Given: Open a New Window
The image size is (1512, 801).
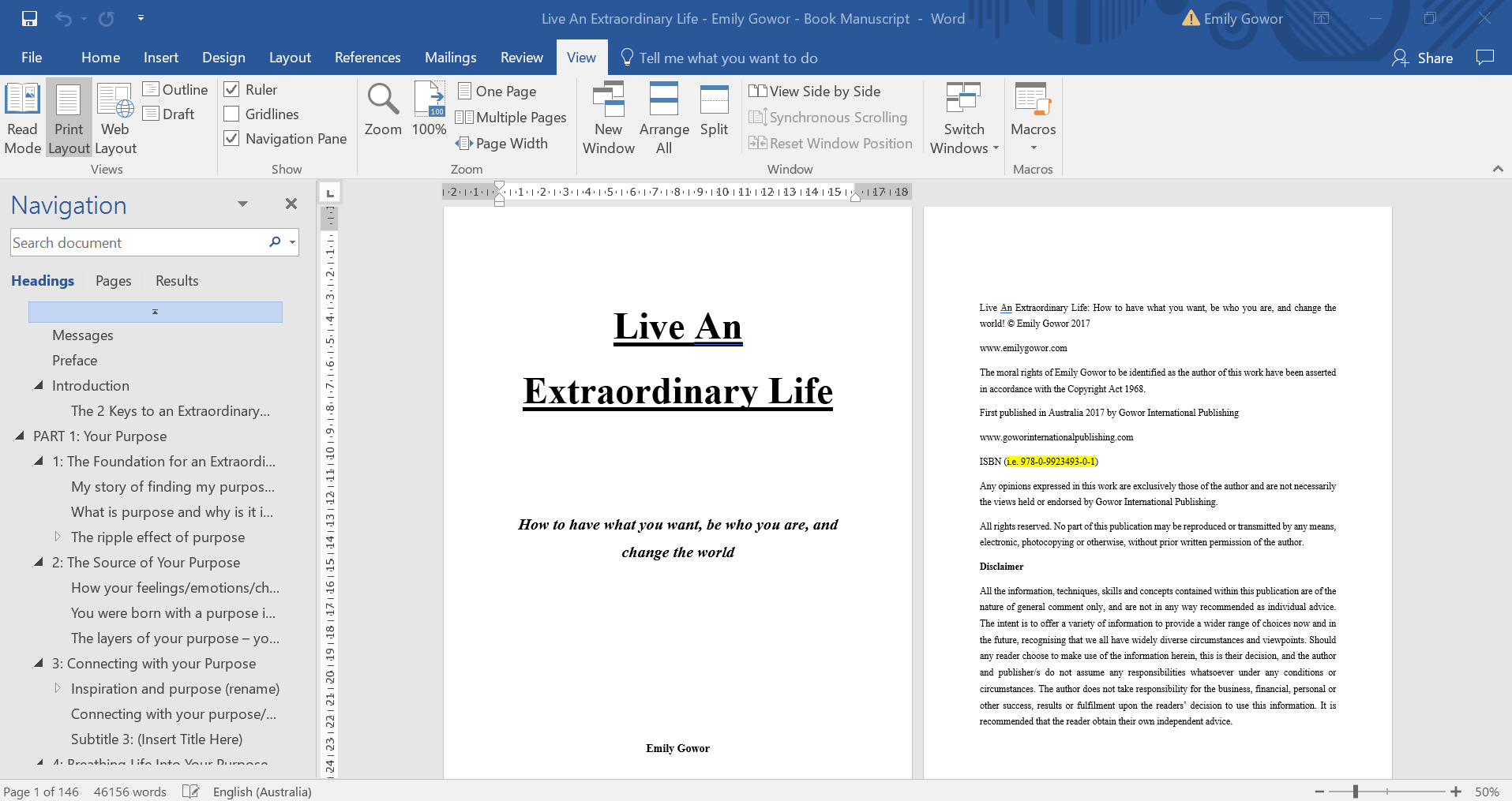Looking at the screenshot, I should point(609,118).
